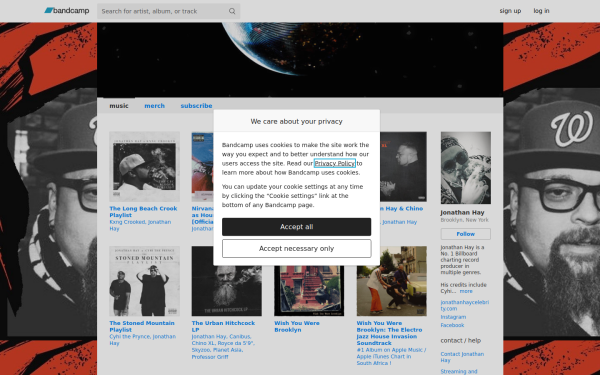The width and height of the screenshot is (600, 375).
Task: Click Jonathan Hay profile photo
Action: 466,168
